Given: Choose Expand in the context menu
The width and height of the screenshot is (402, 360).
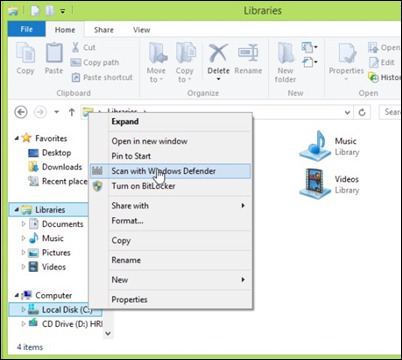Looking at the screenshot, I should point(170,122).
